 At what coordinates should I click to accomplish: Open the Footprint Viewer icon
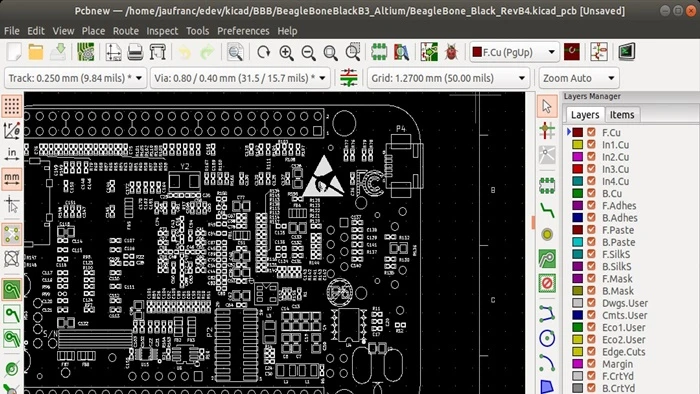pos(401,52)
